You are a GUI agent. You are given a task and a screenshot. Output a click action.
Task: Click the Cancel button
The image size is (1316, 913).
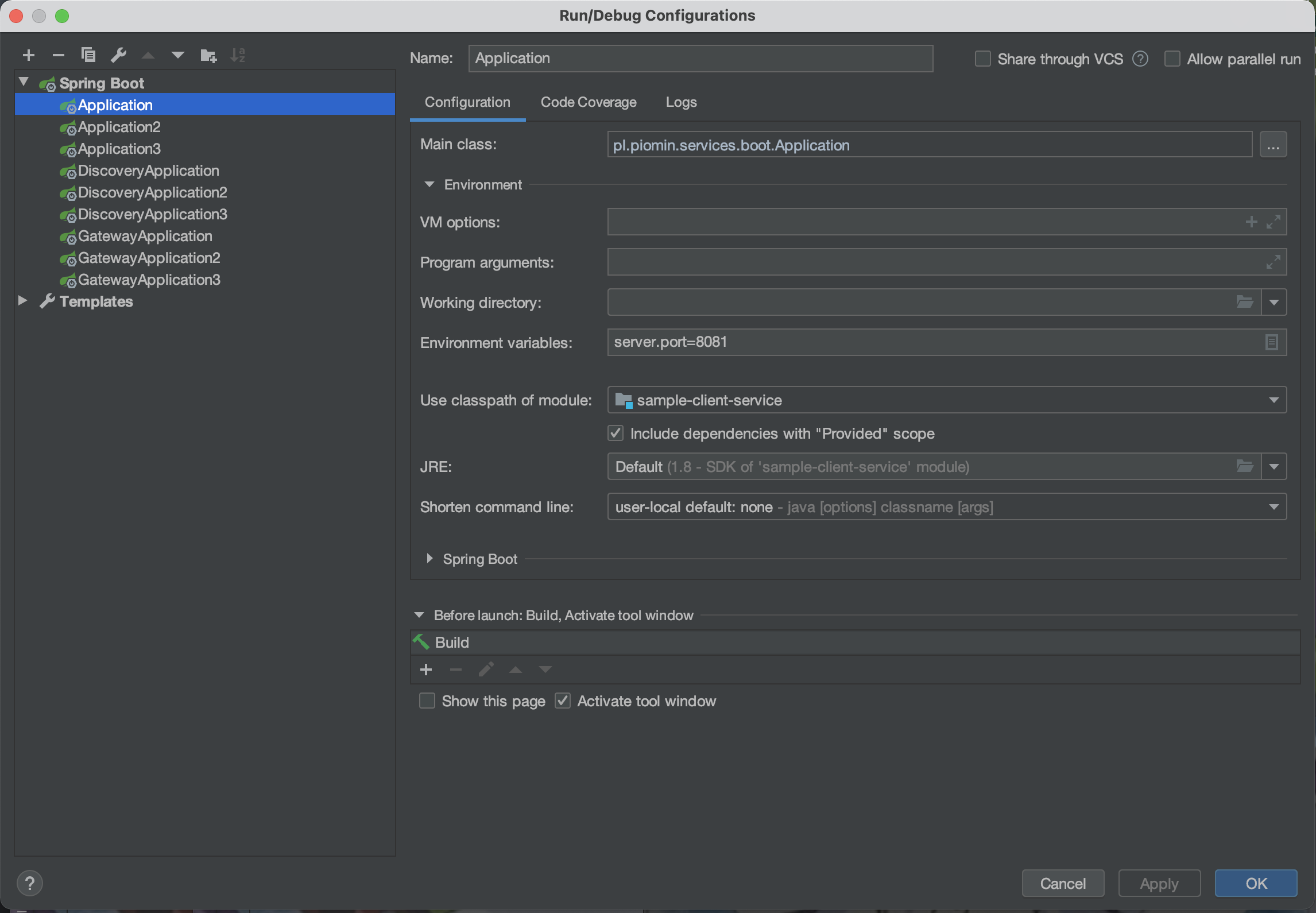(1062, 883)
